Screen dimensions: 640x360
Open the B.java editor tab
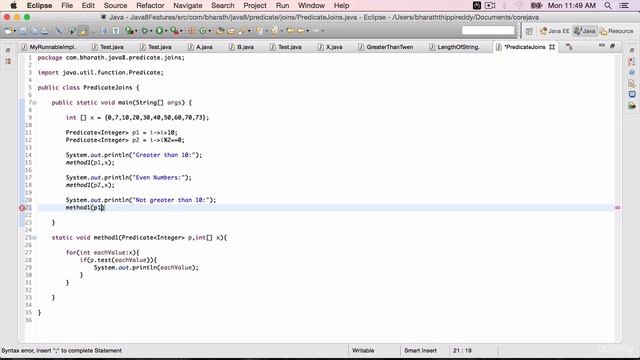[241, 47]
